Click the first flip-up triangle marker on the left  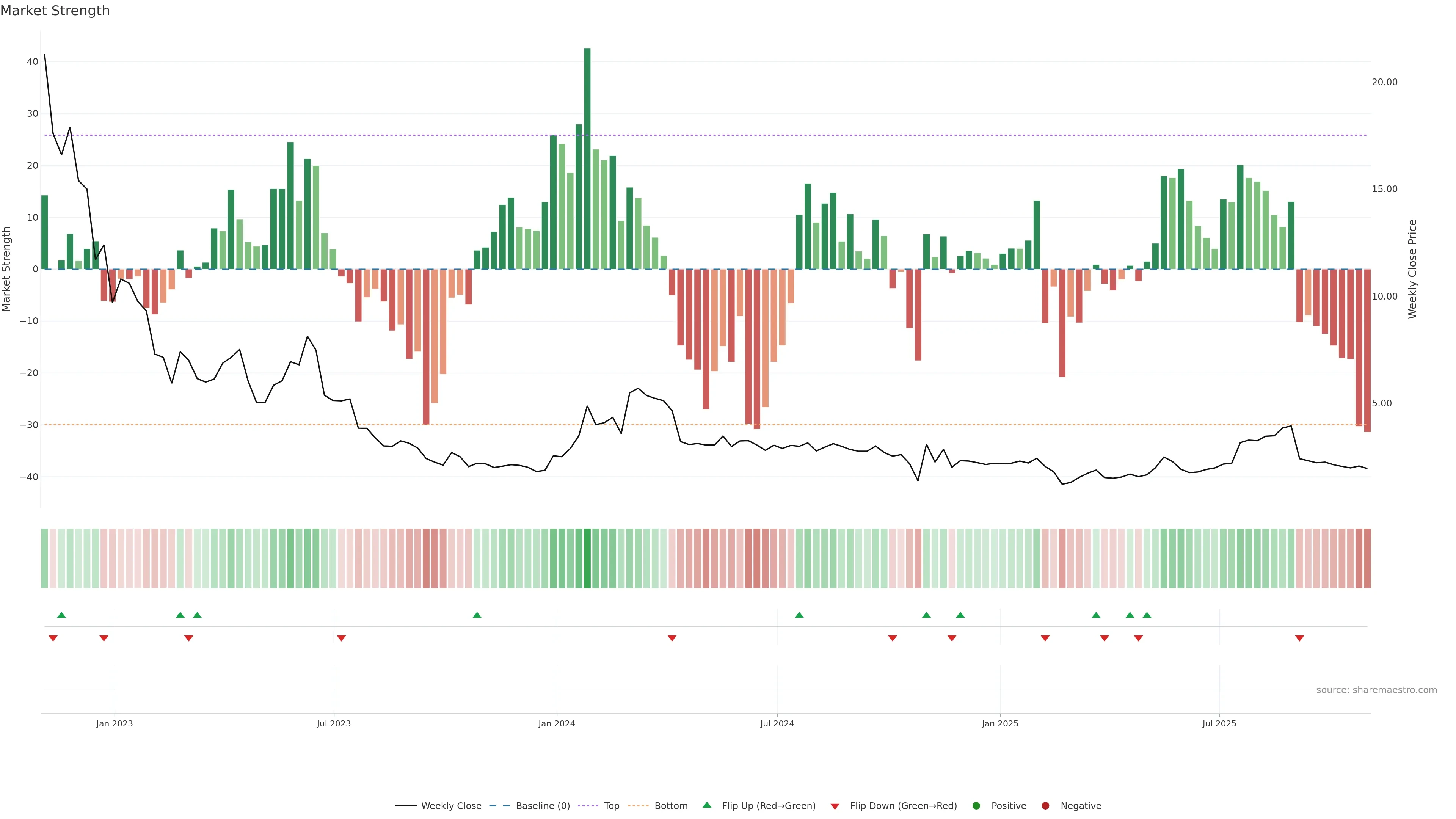point(61,615)
